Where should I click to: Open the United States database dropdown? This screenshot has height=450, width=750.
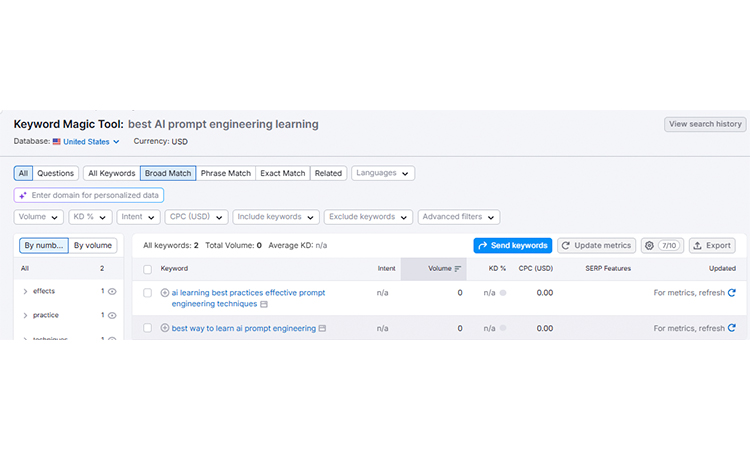[91, 142]
